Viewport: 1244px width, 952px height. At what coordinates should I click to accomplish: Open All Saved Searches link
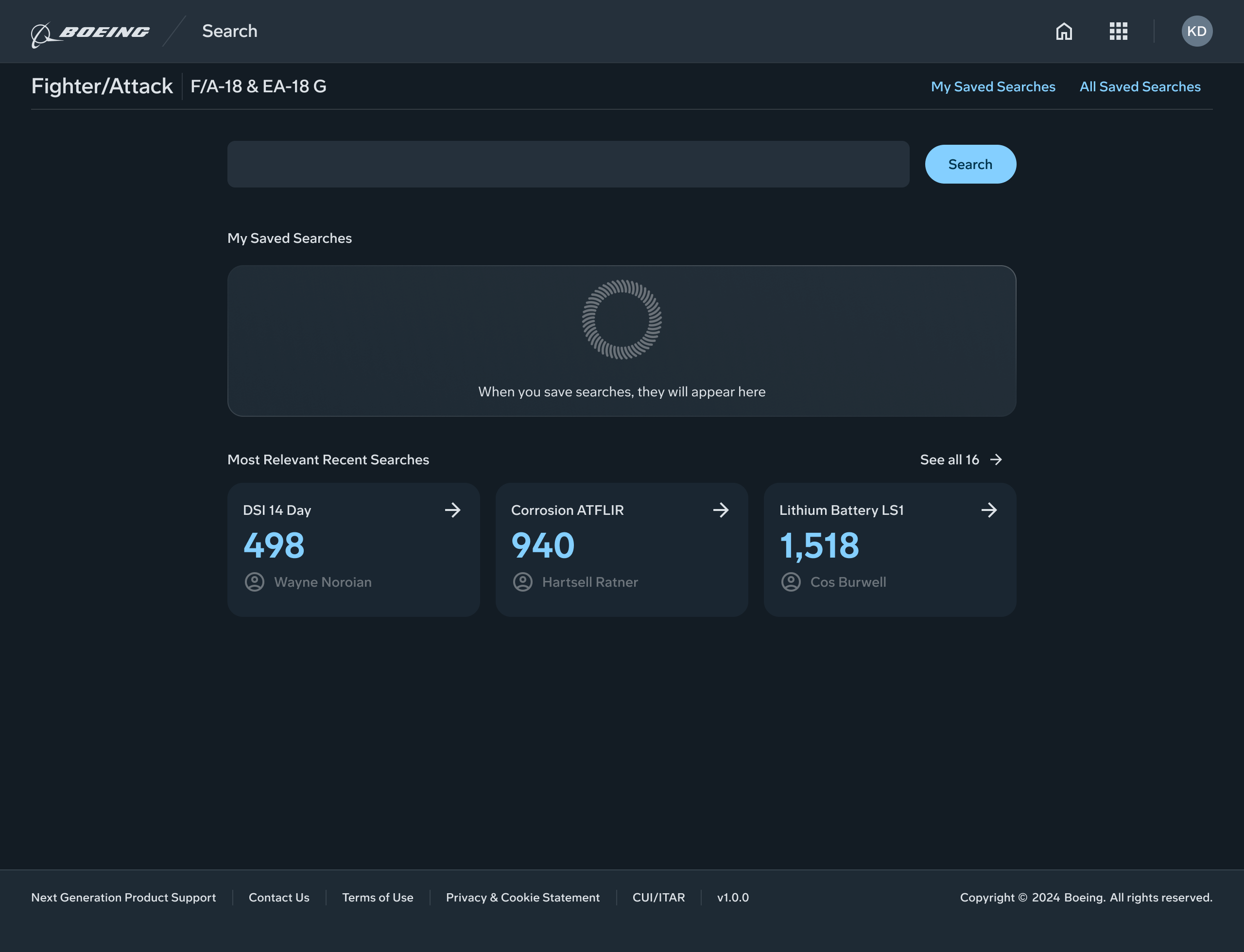1140,86
